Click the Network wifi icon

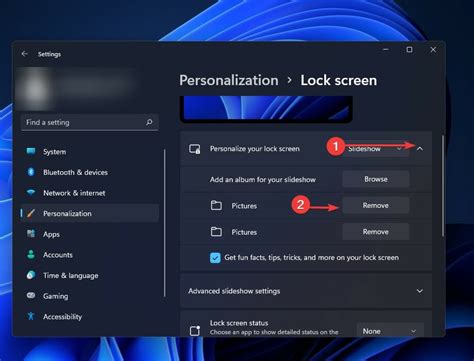pos(31,193)
